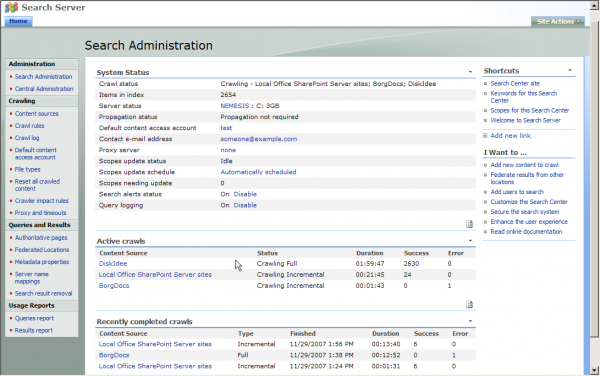Click the Status column header in Active crawls
The width and height of the screenshot is (600, 376).
click(267, 253)
